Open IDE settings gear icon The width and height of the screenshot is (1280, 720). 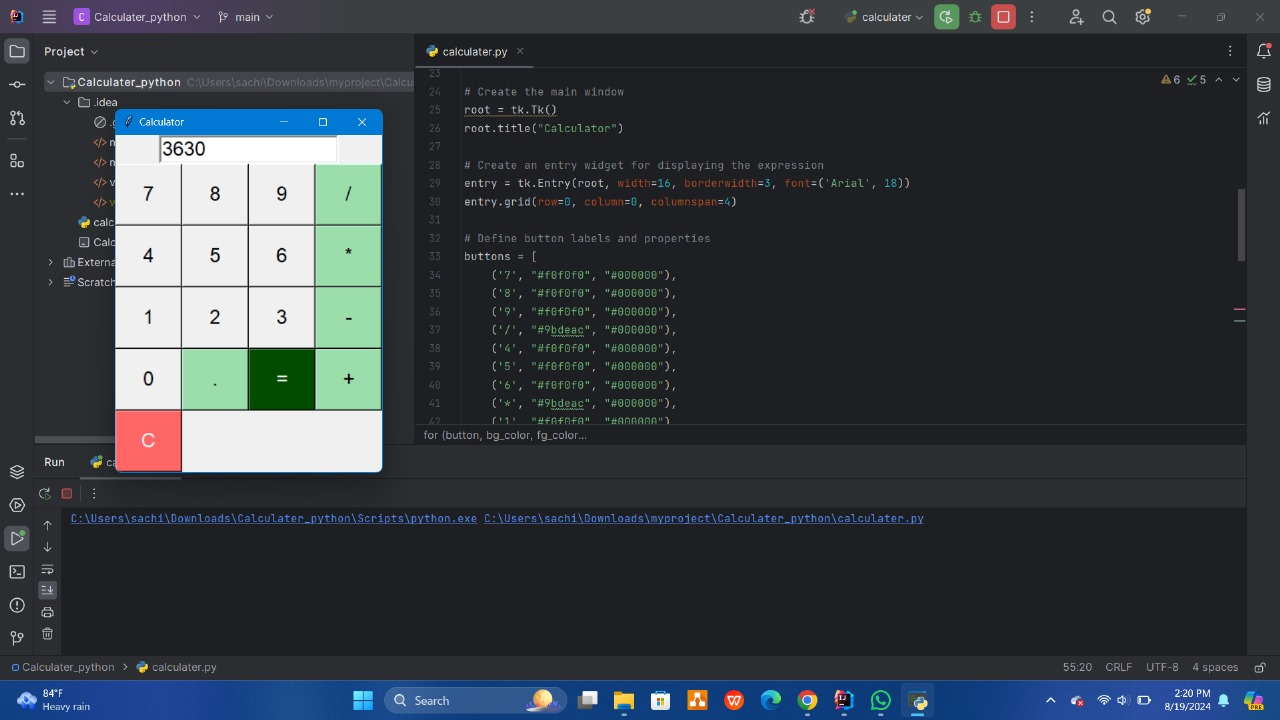(x=1143, y=17)
